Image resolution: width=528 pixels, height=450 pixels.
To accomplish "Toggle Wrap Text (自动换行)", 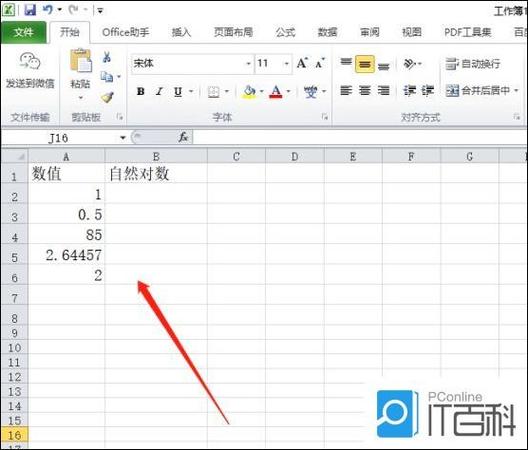I will pyautogui.click(x=472, y=64).
